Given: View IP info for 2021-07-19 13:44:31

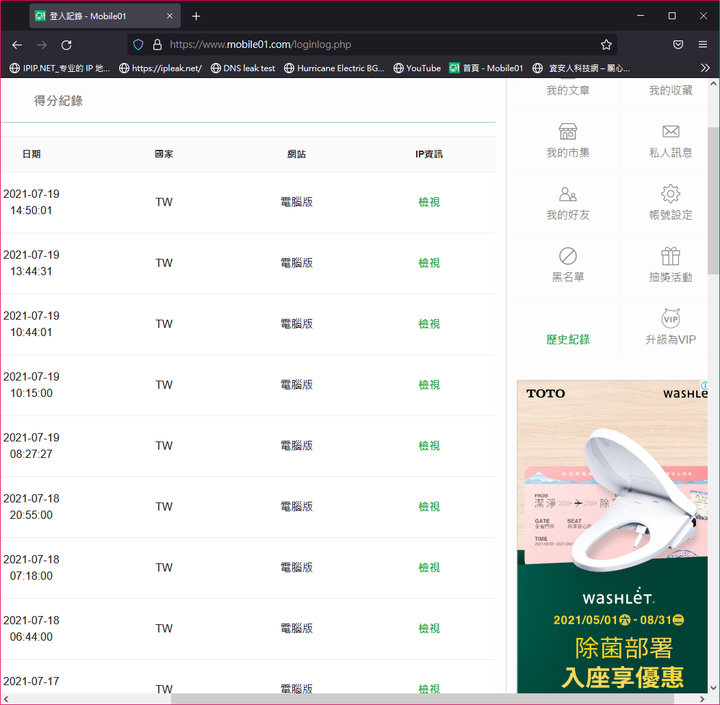Looking at the screenshot, I should point(429,263).
